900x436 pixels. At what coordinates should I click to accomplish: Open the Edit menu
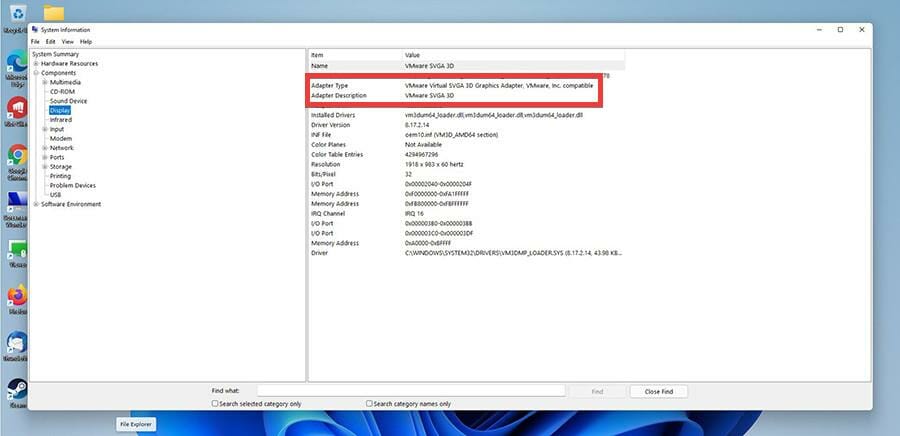(x=51, y=42)
